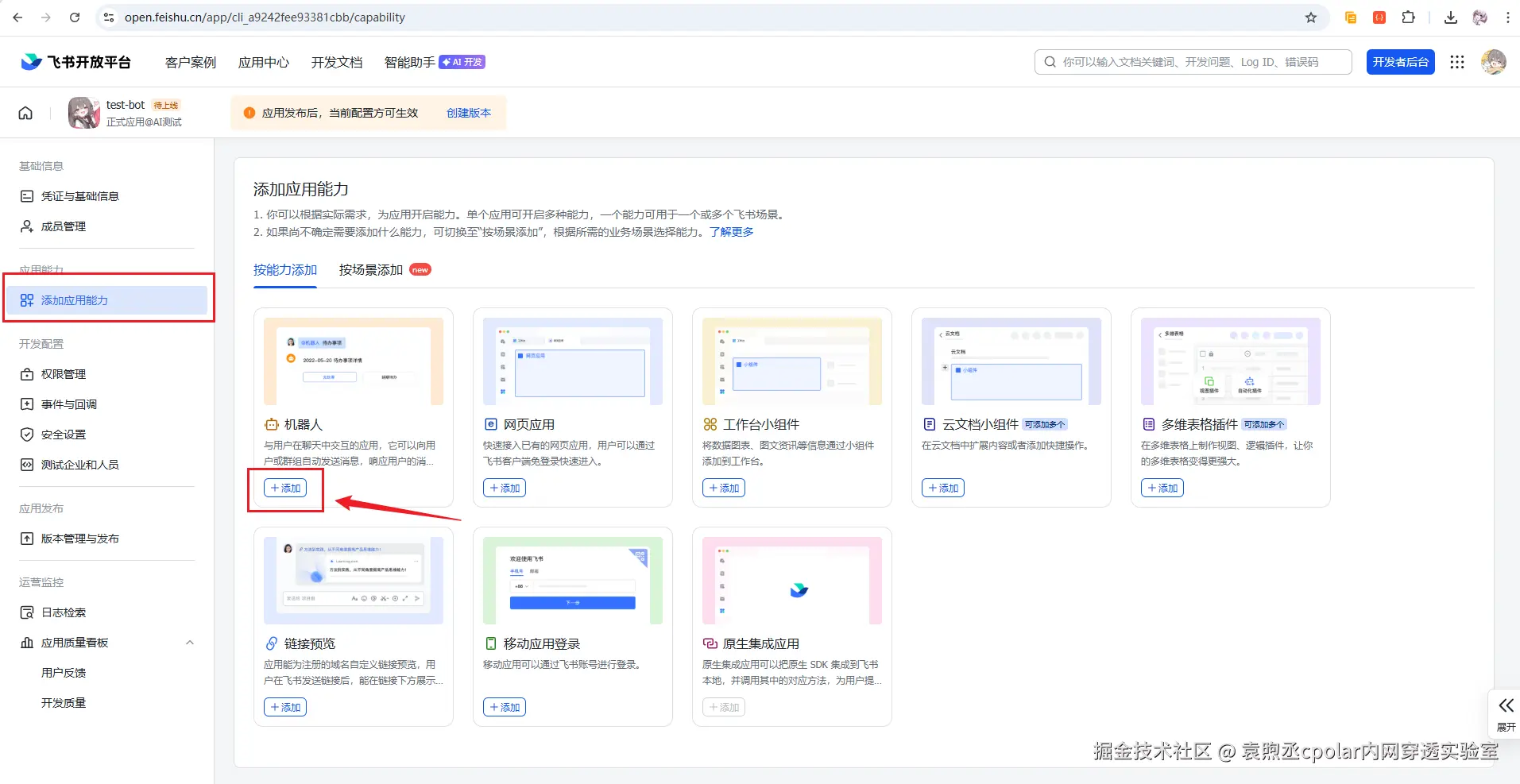
Task: Reload the page with the refresh icon
Action: tap(75, 17)
